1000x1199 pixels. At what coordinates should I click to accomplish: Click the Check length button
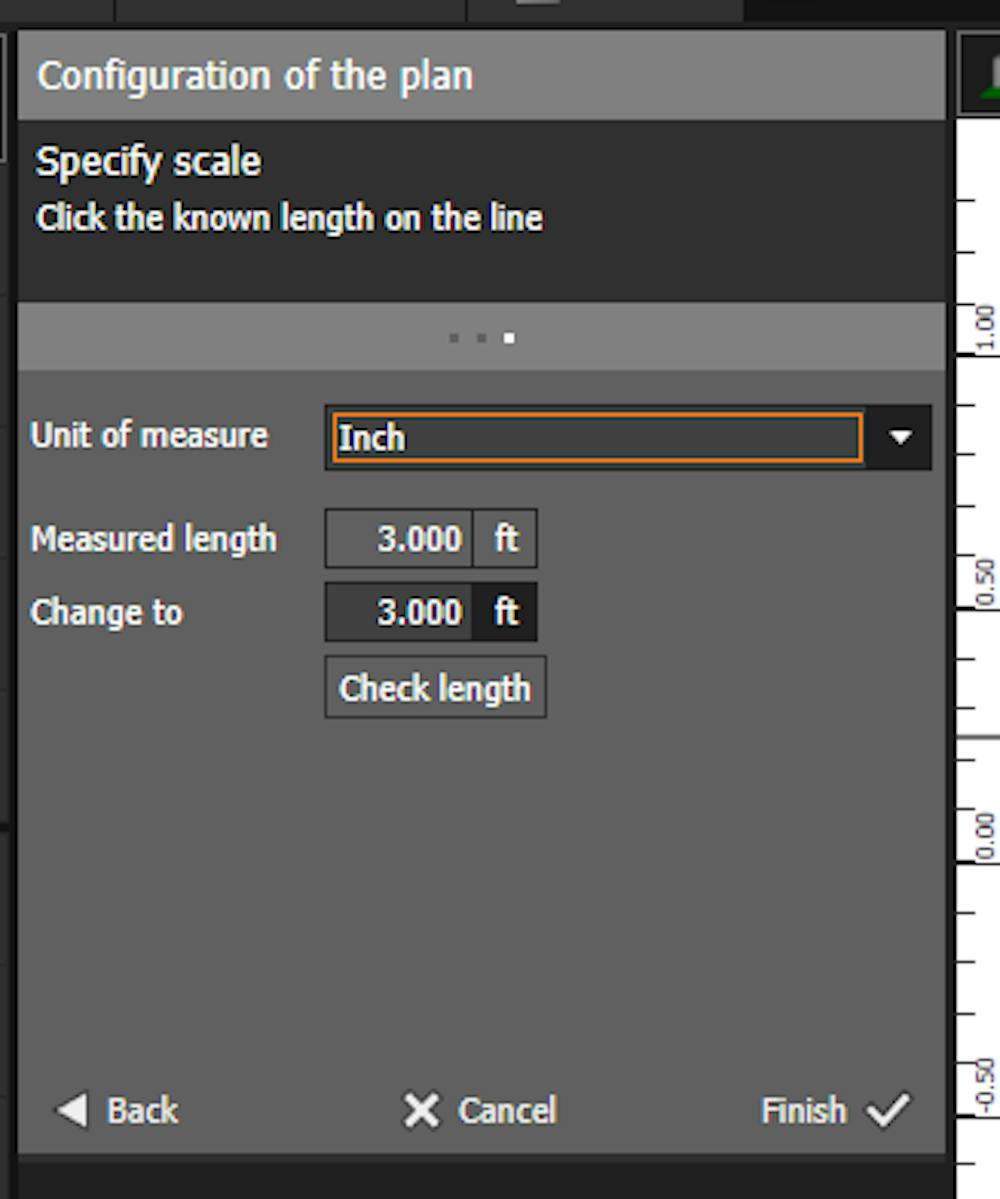click(x=435, y=688)
